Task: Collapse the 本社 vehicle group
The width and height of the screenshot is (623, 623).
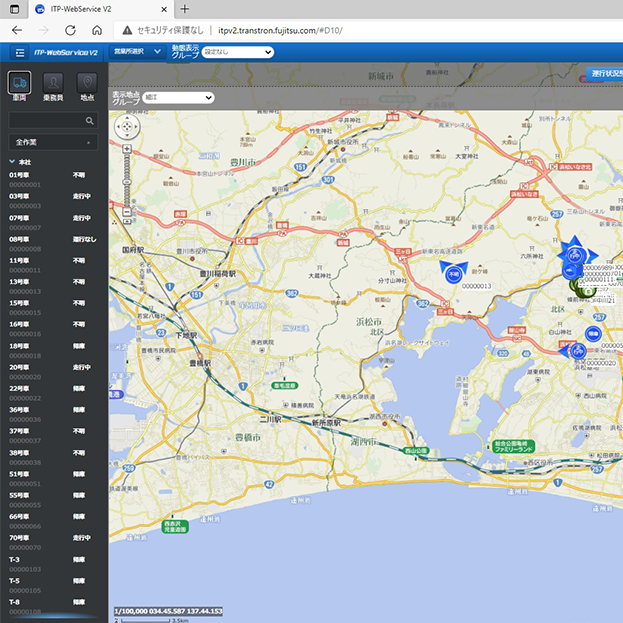Action: pyautogui.click(x=13, y=161)
